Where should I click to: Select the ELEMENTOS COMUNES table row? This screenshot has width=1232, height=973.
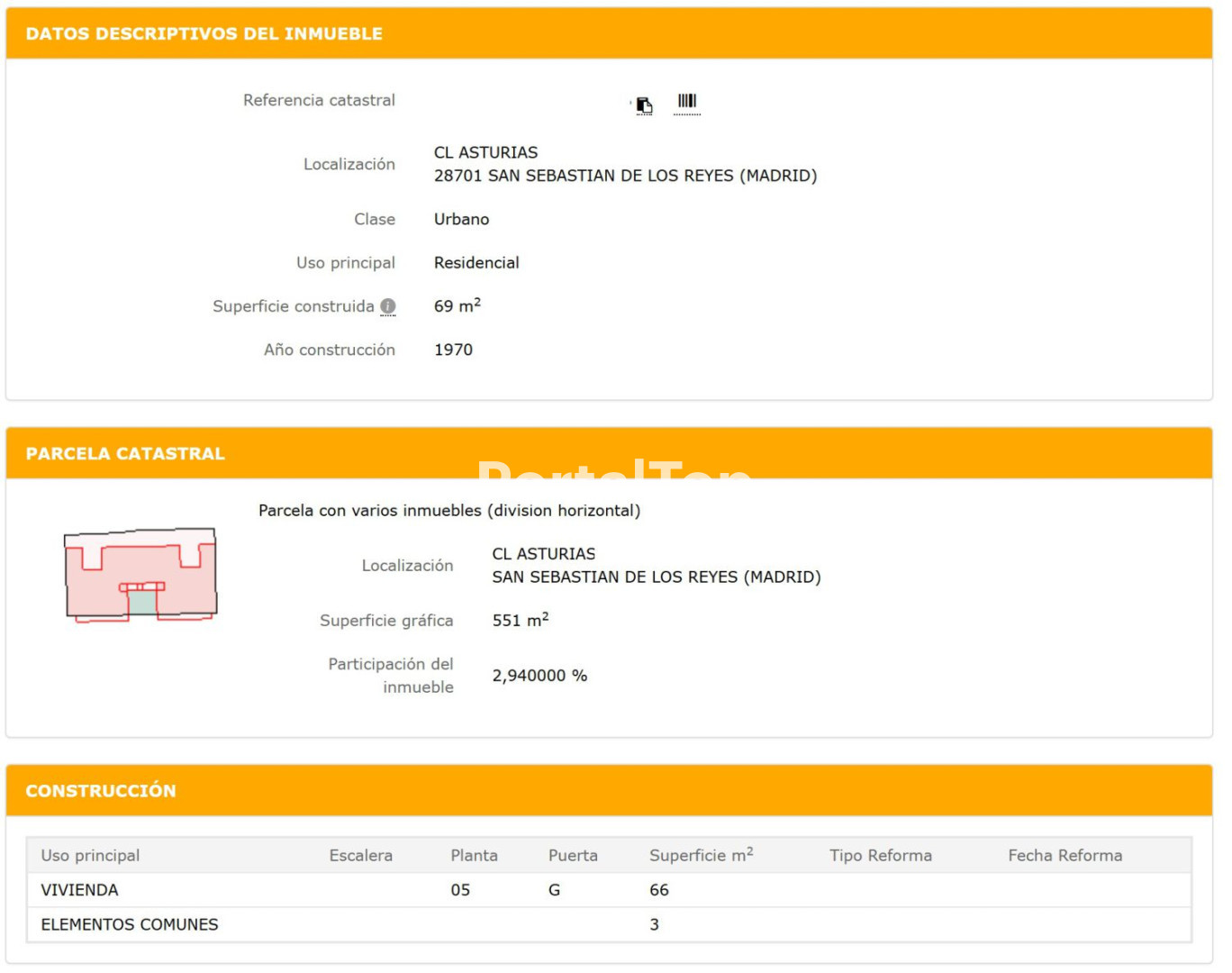(x=130, y=925)
